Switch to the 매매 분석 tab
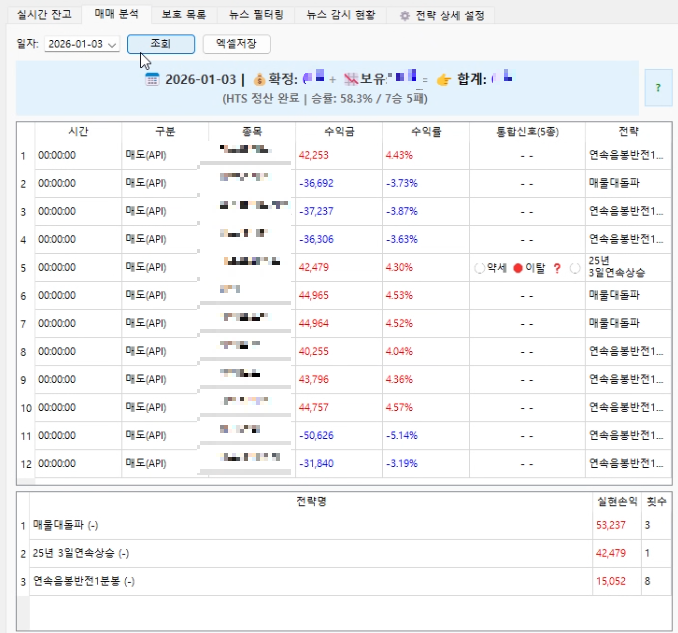 pos(116,14)
